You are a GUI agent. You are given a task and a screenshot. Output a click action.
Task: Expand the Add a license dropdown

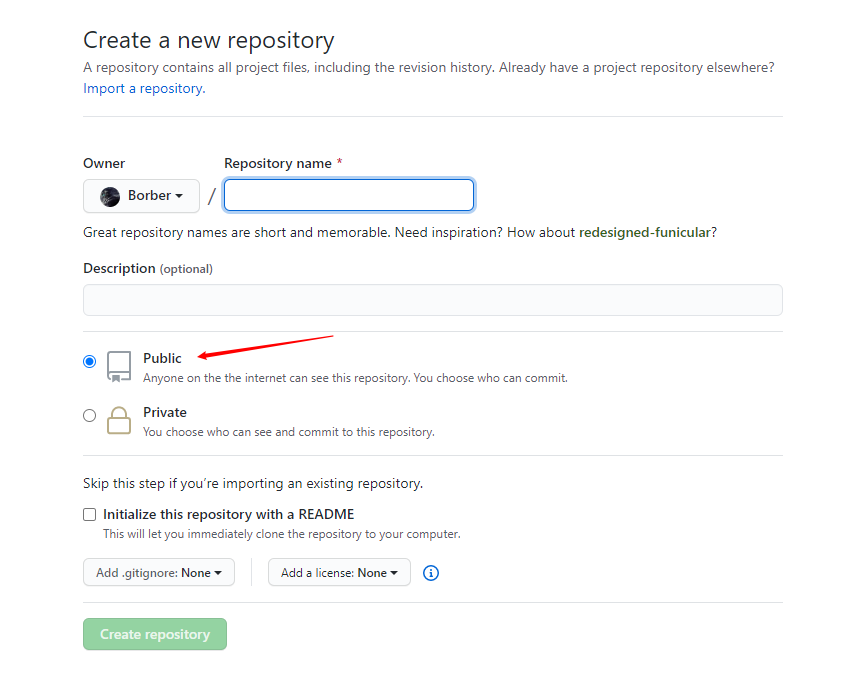pyautogui.click(x=339, y=573)
